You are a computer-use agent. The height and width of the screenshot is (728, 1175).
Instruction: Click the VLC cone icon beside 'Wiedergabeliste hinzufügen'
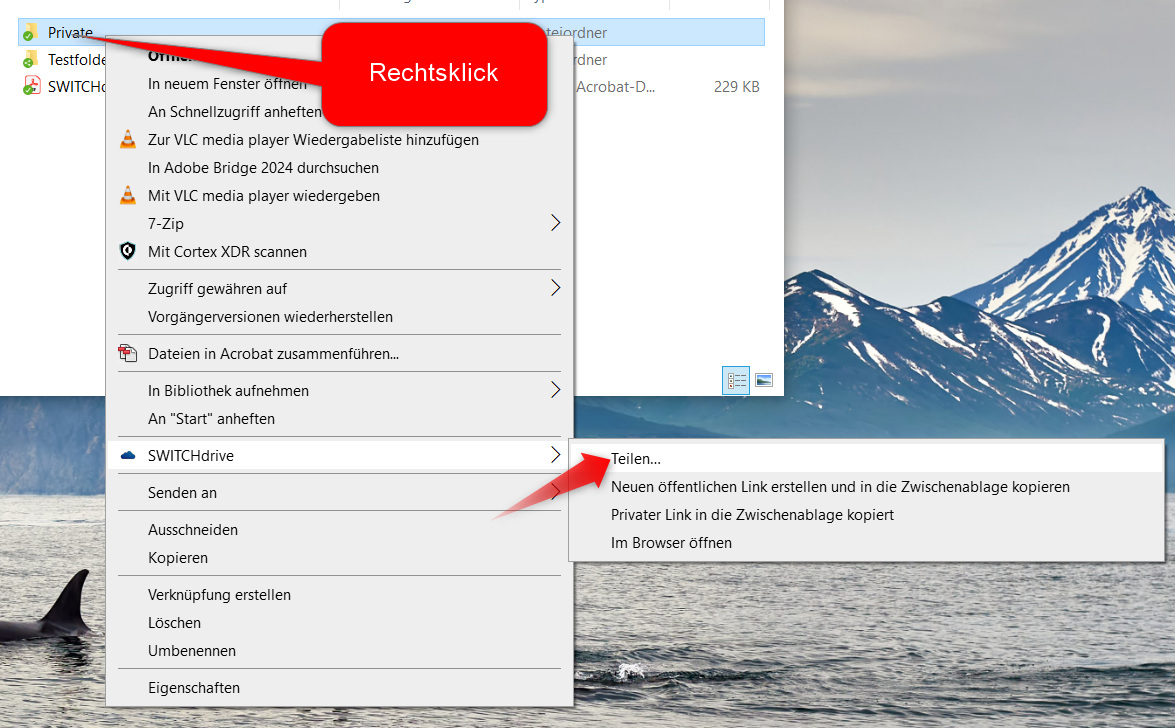(x=127, y=140)
